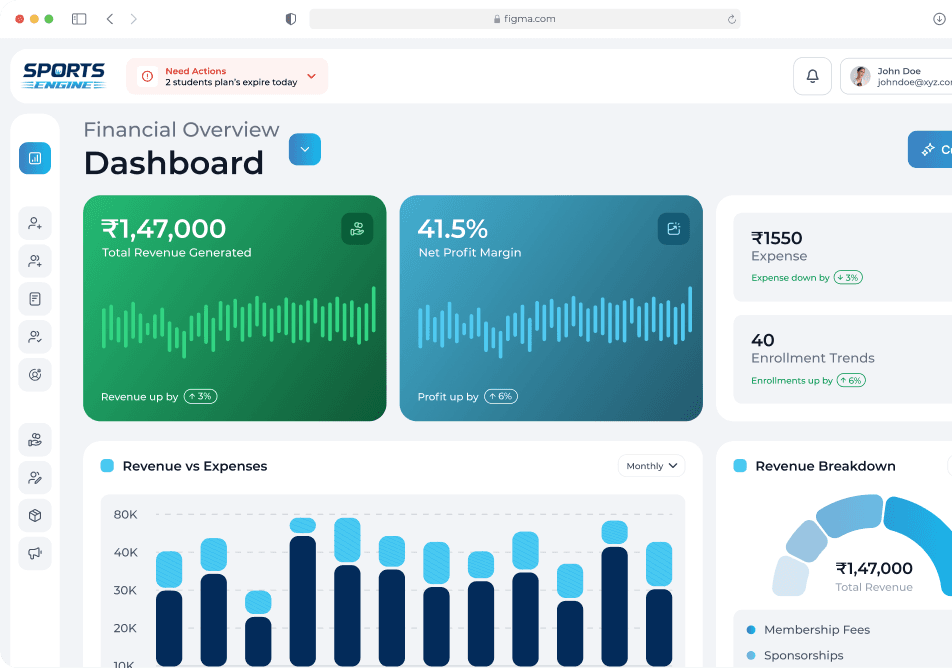952x668 pixels.
Task: Open the hand-with-coins payments sidebar icon
Action: point(35,440)
